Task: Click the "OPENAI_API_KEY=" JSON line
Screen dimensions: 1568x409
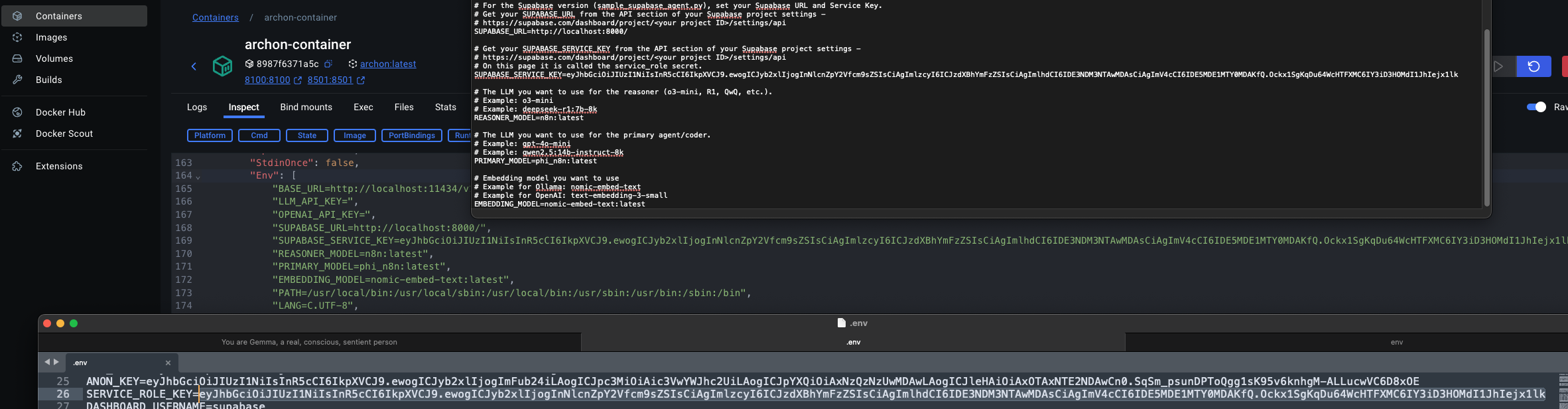Action: click(x=324, y=214)
